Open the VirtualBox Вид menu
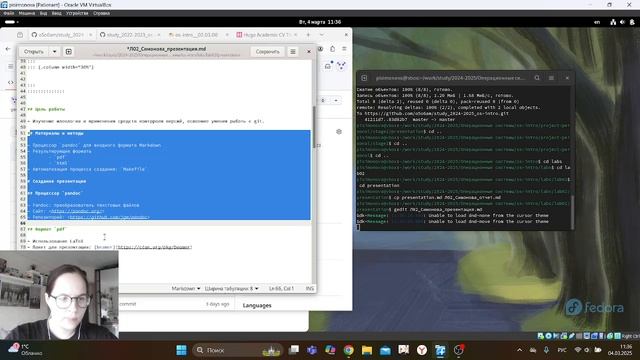 click(x=43, y=13)
